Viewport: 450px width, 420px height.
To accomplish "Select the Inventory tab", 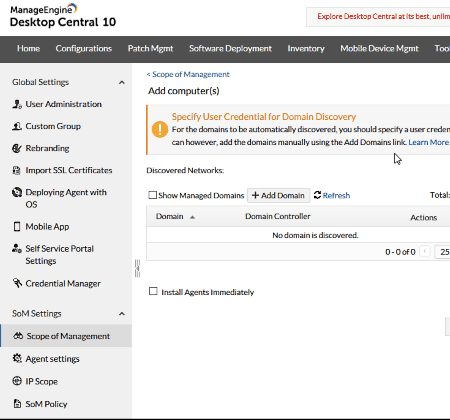I will (306, 49).
